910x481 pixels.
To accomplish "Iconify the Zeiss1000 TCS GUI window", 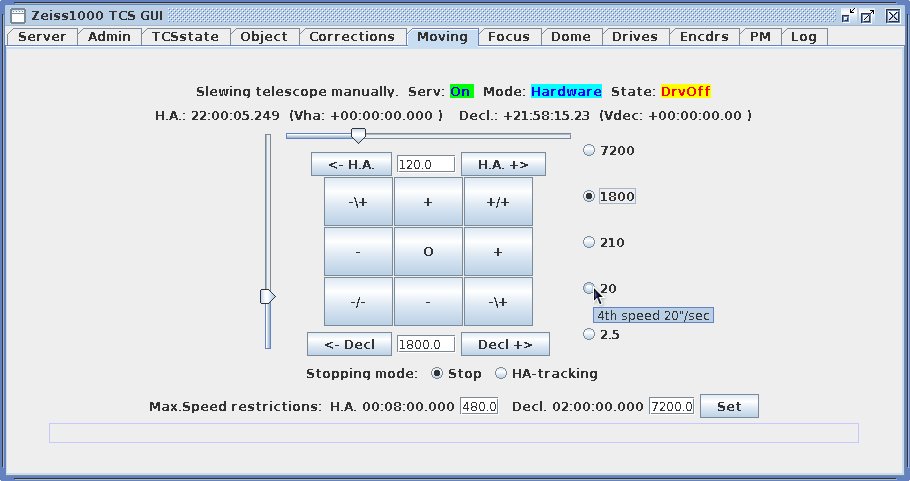I will coord(848,16).
